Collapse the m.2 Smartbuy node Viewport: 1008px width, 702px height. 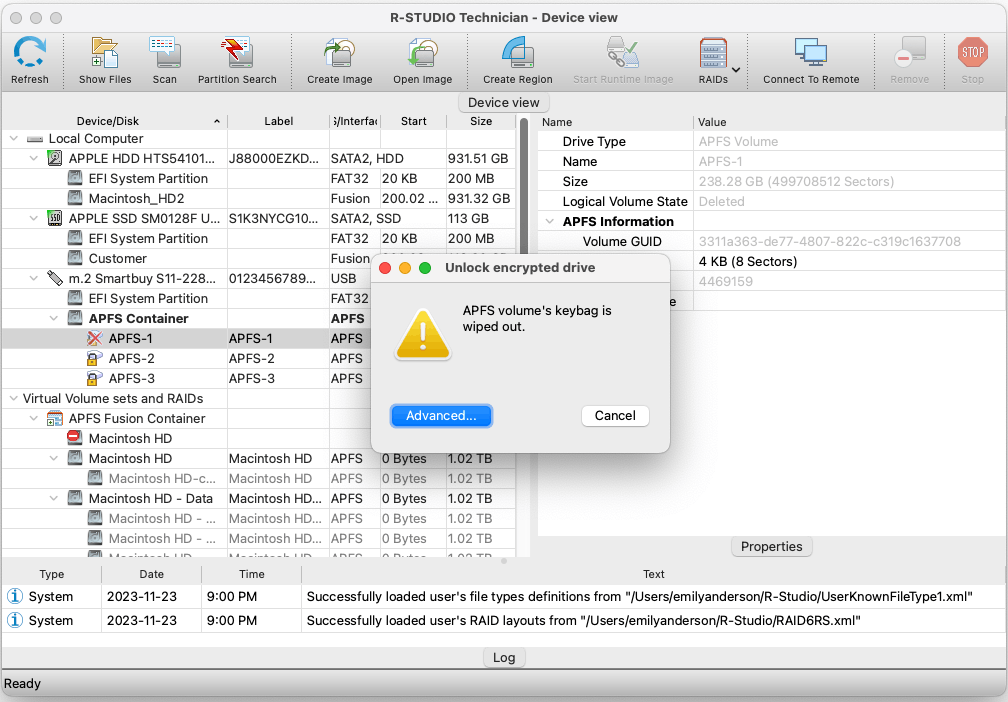pyautogui.click(x=33, y=278)
